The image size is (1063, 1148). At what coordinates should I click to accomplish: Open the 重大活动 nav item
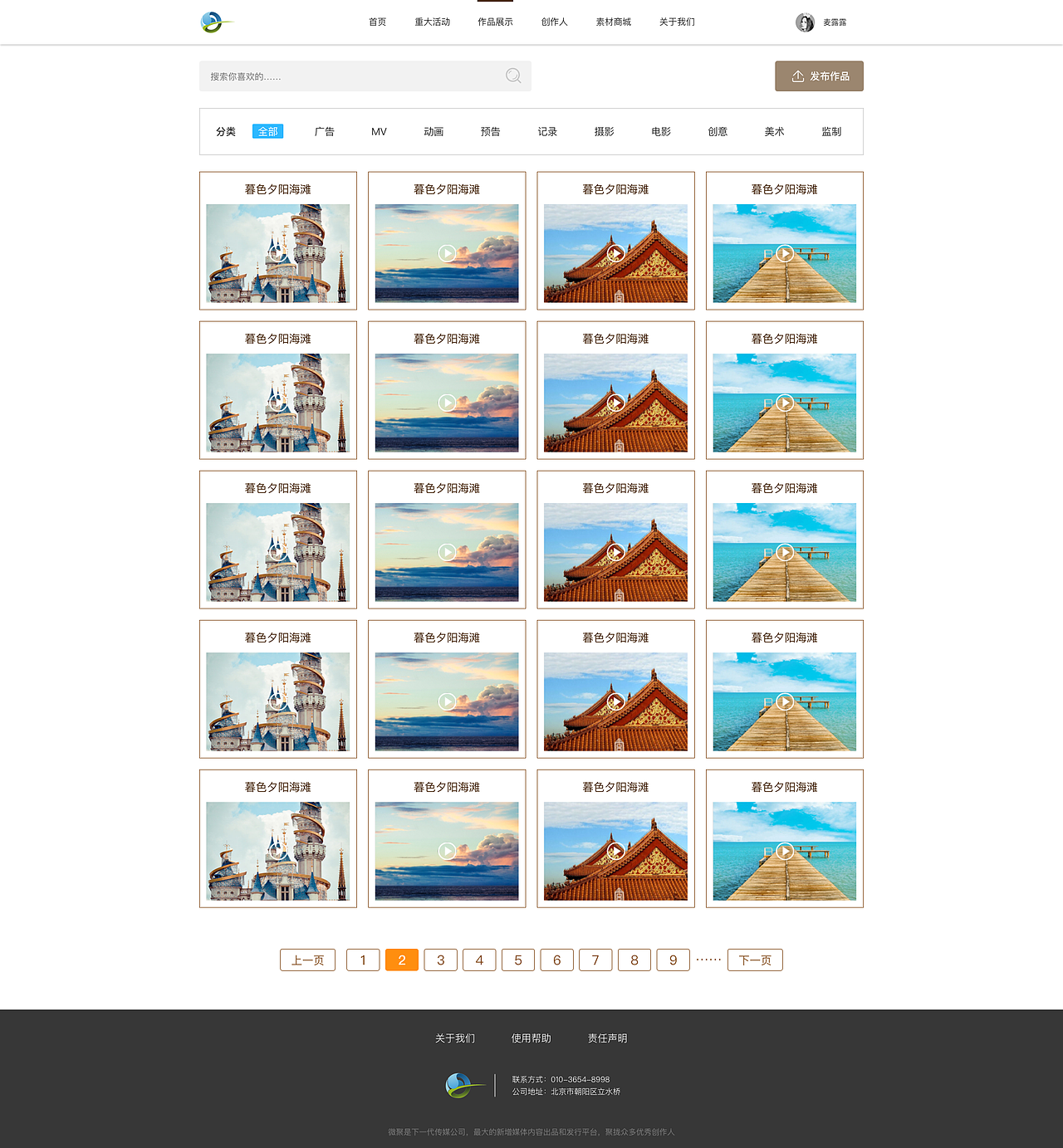pos(433,22)
